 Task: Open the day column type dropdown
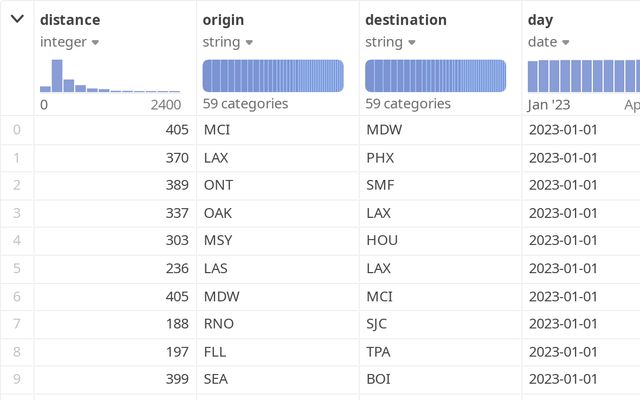click(565, 42)
